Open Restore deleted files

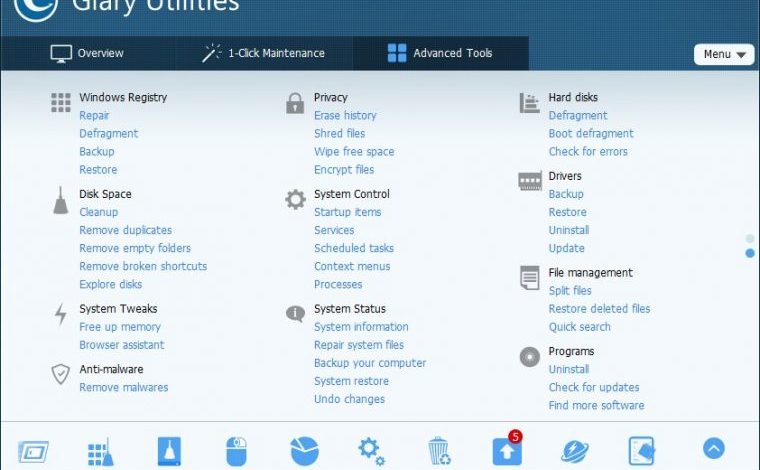[599, 309]
